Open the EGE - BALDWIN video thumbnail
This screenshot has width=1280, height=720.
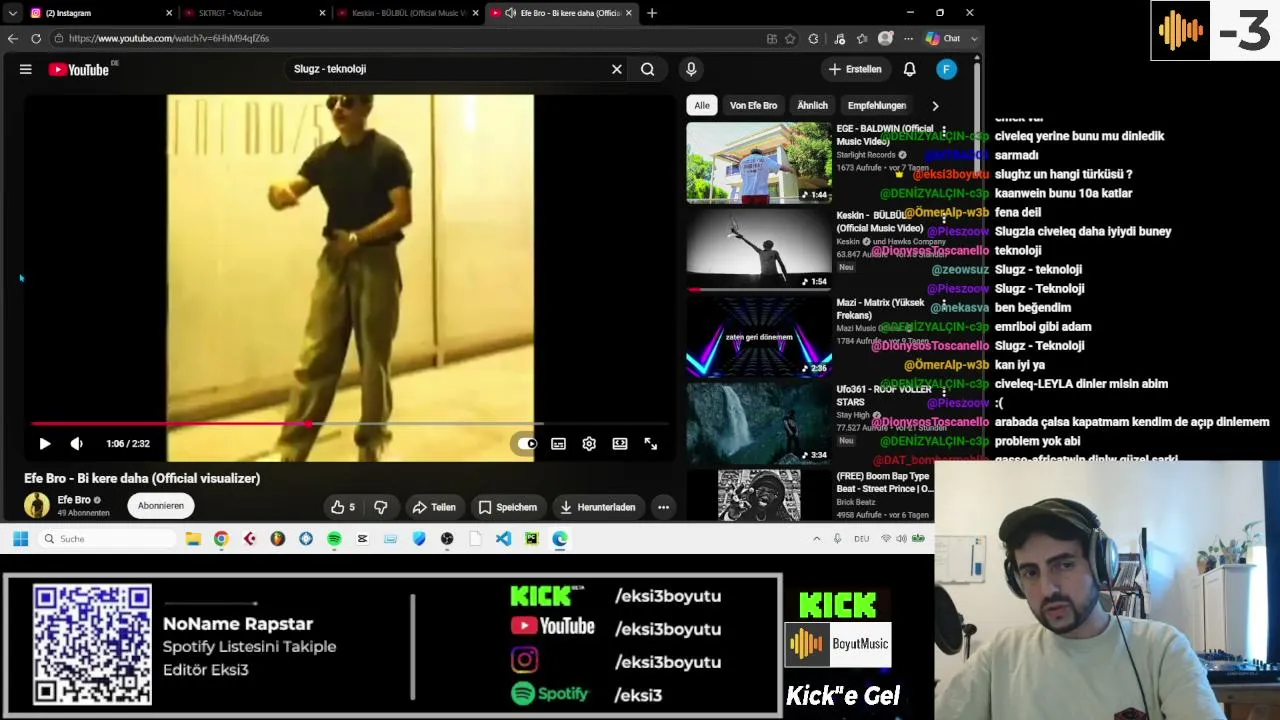click(x=758, y=162)
